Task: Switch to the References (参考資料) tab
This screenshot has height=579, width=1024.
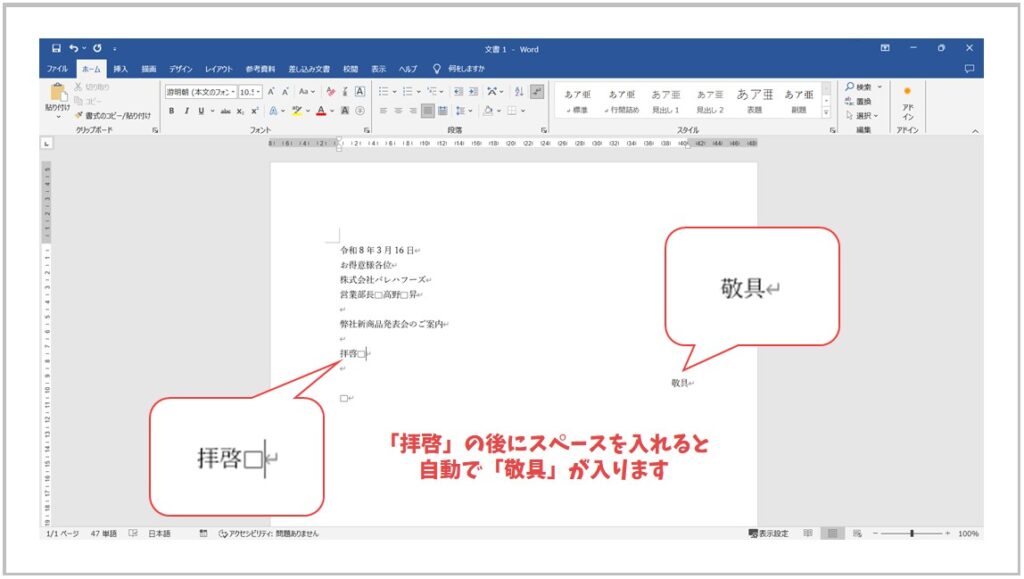Action: tap(261, 69)
